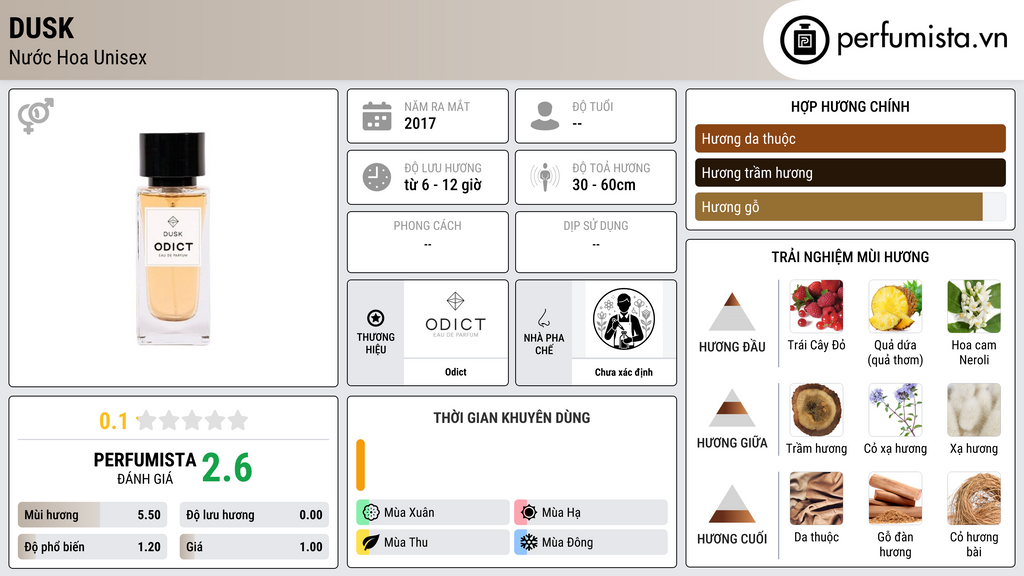Click the Mùa Xuân flower icon
Screen dimensions: 1024x576
(x=371, y=512)
